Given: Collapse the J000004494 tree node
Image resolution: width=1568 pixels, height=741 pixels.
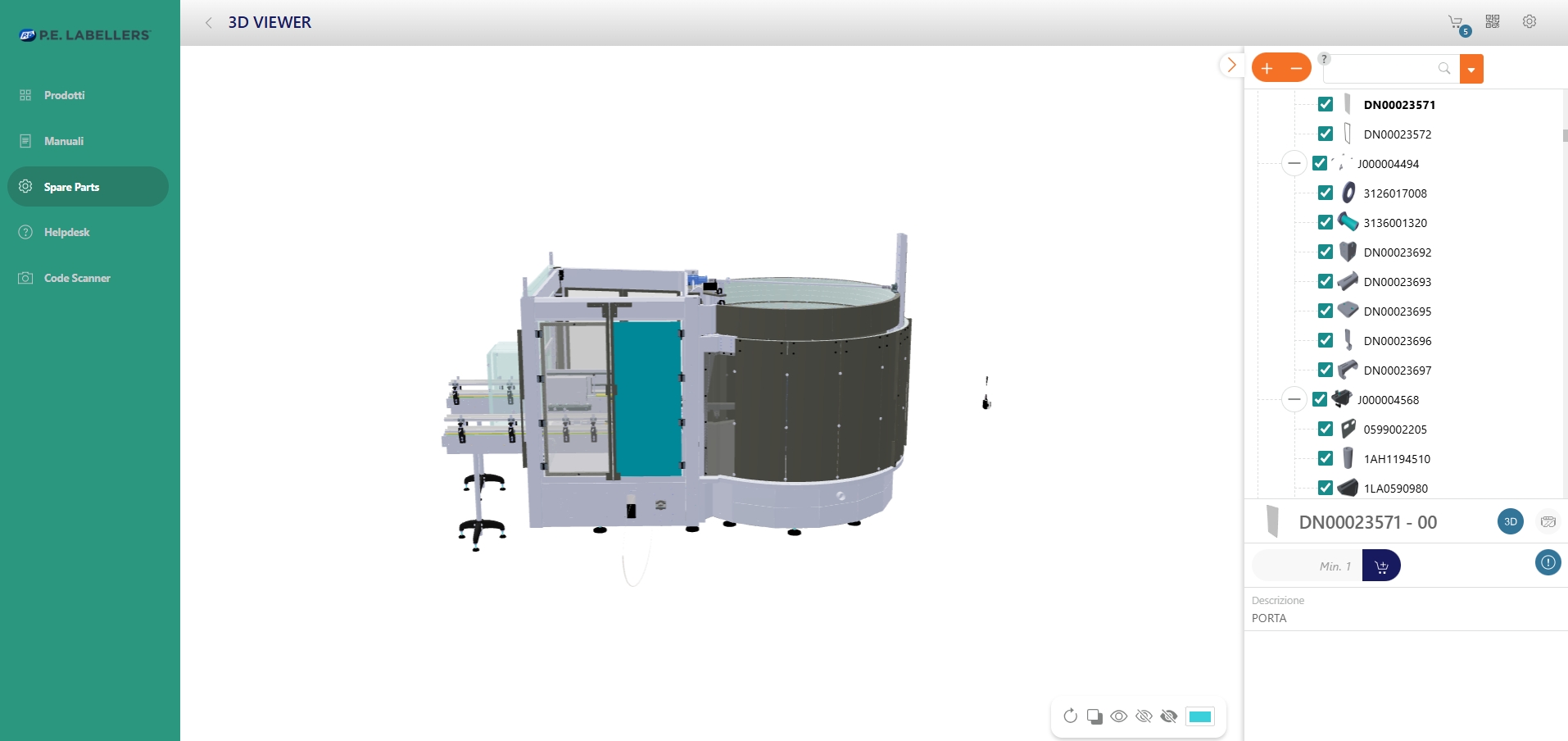Looking at the screenshot, I should tap(1294, 163).
